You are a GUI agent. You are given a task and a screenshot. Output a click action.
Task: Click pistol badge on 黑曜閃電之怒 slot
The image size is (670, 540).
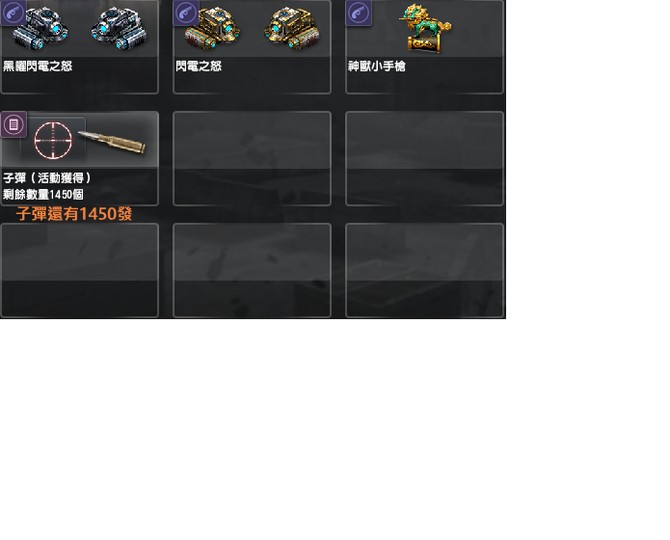point(13,12)
